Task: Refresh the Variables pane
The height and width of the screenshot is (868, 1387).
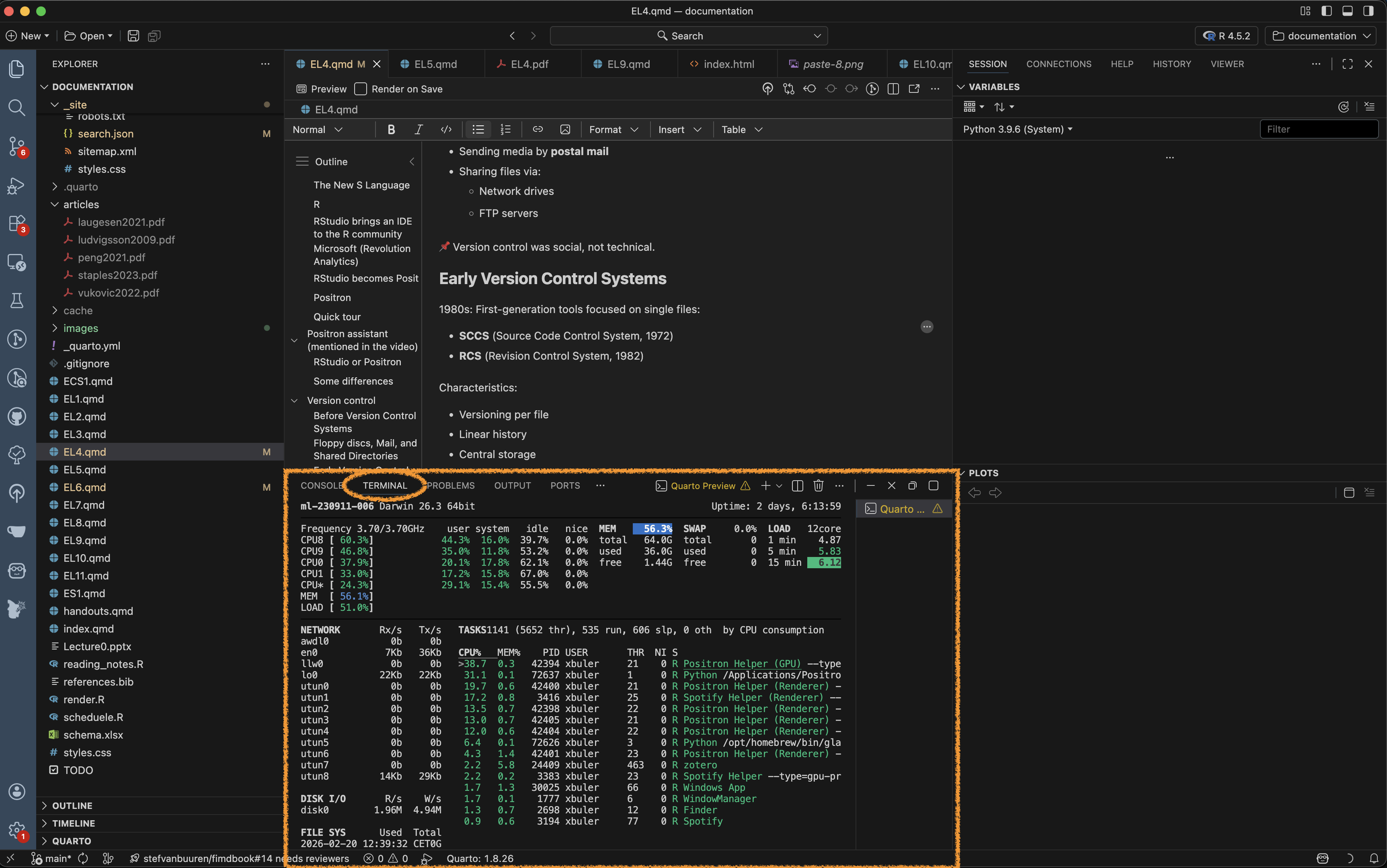Action: [x=1343, y=107]
